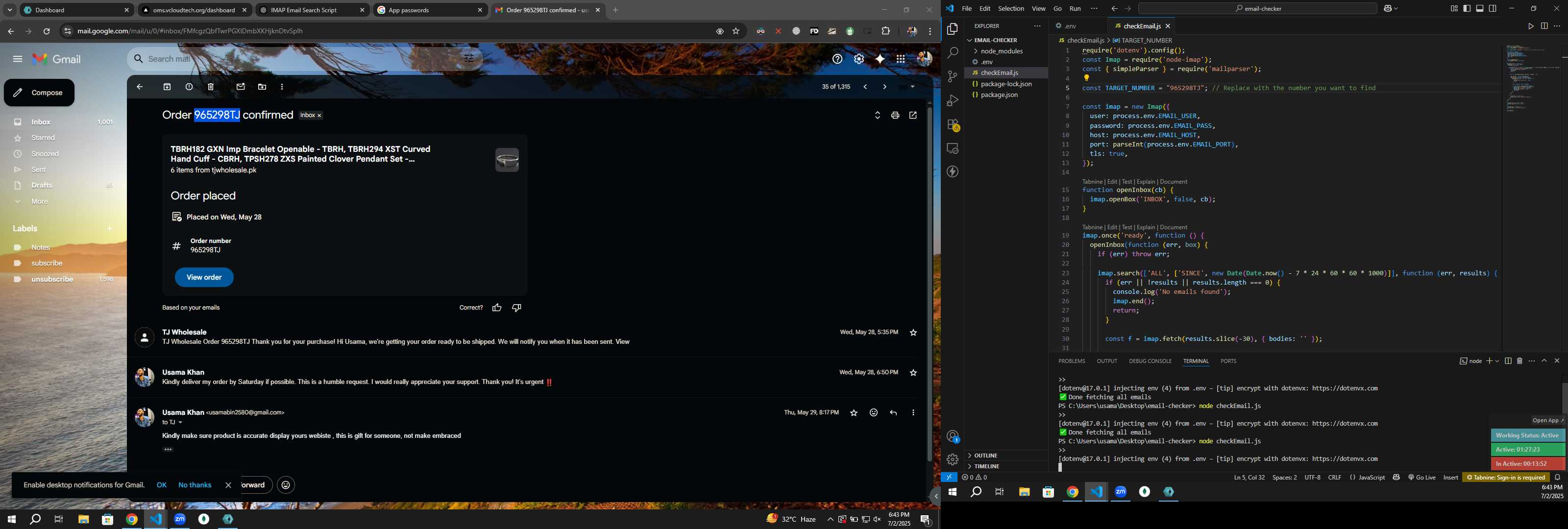Delete the email with the trash icon in Gmail
Viewport: 1568px width, 529px height.
tap(211, 87)
